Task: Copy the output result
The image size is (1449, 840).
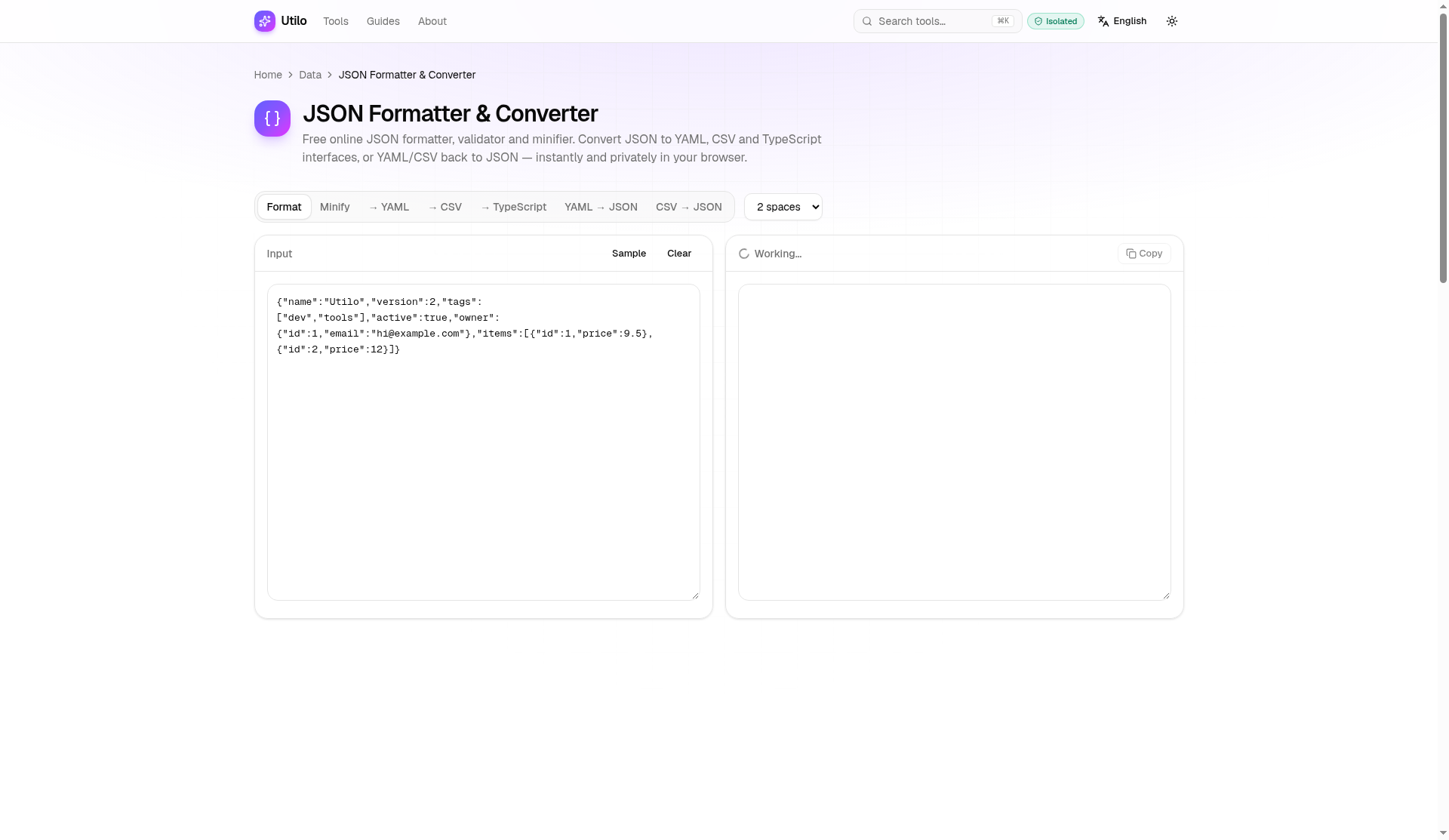Action: (1143, 254)
